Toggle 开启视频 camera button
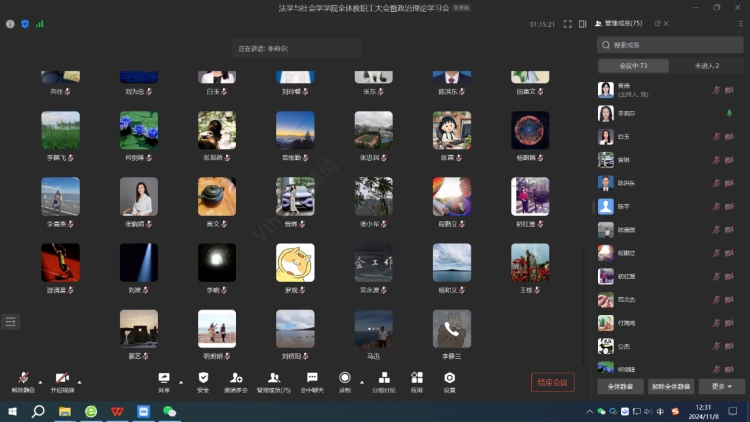 62,379
